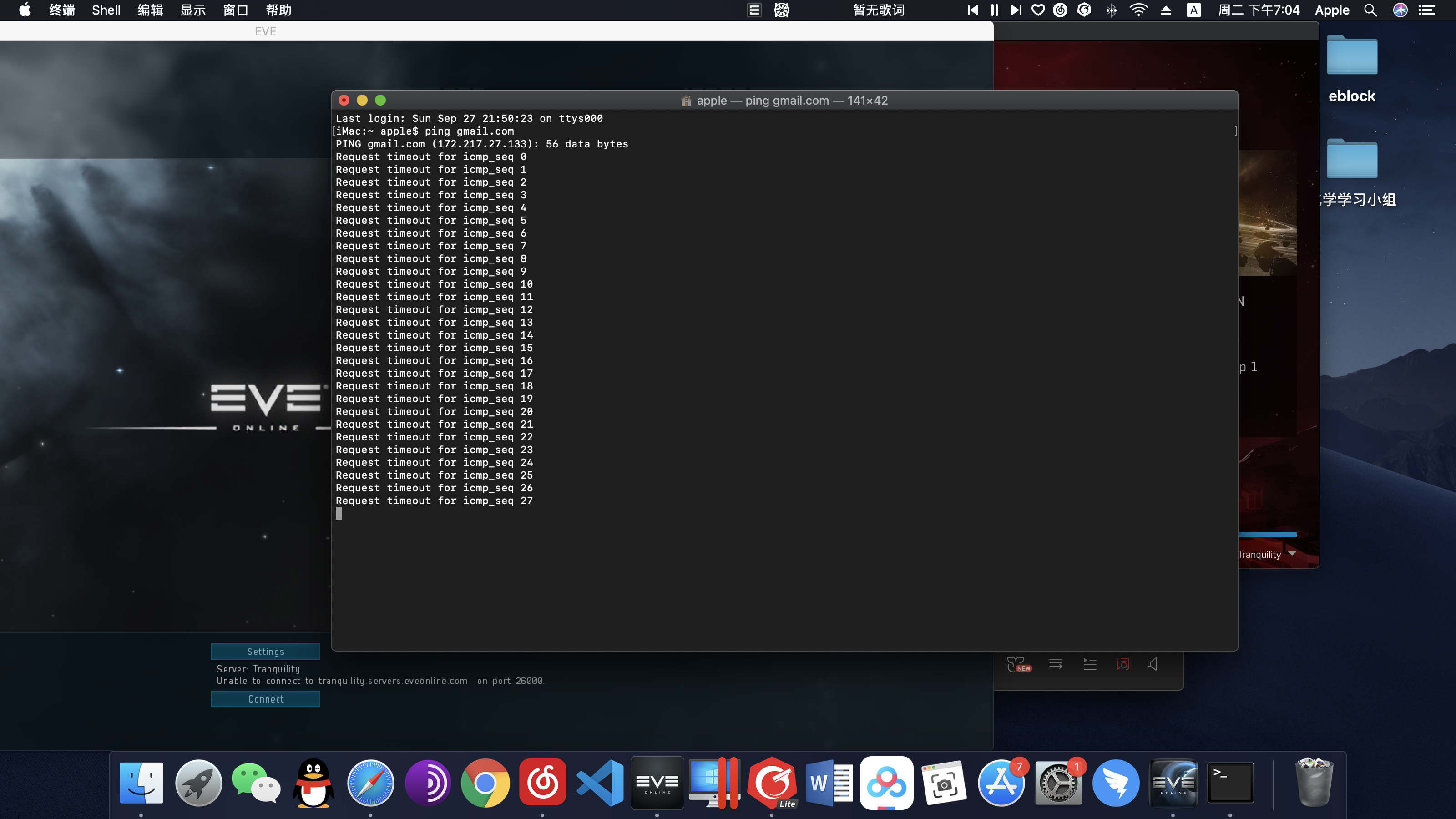This screenshot has width=1456, height=819.
Task: Open Microsoft Word from the Dock
Action: click(x=829, y=783)
